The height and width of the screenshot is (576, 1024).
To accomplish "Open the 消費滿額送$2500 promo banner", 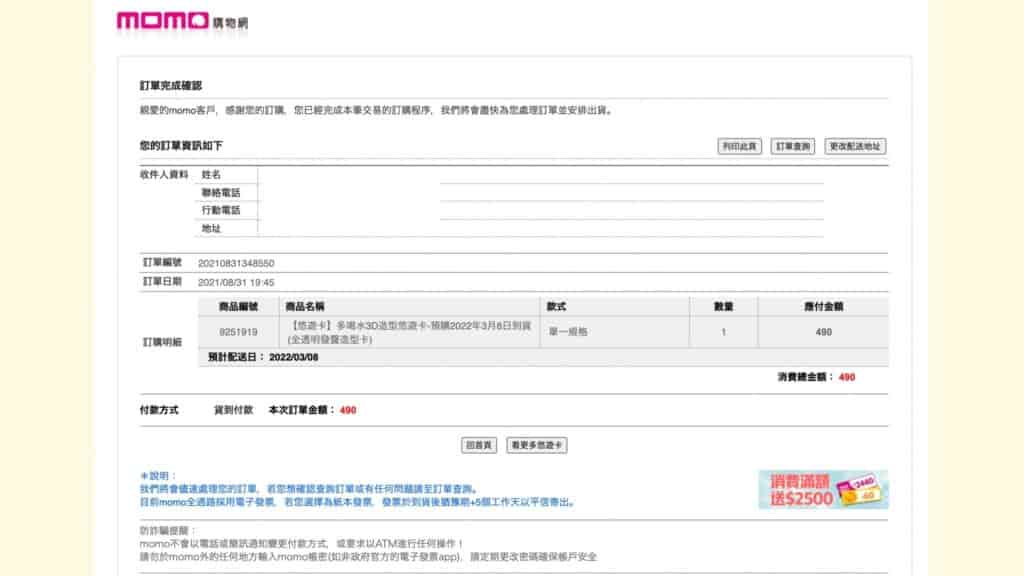I will [x=823, y=489].
